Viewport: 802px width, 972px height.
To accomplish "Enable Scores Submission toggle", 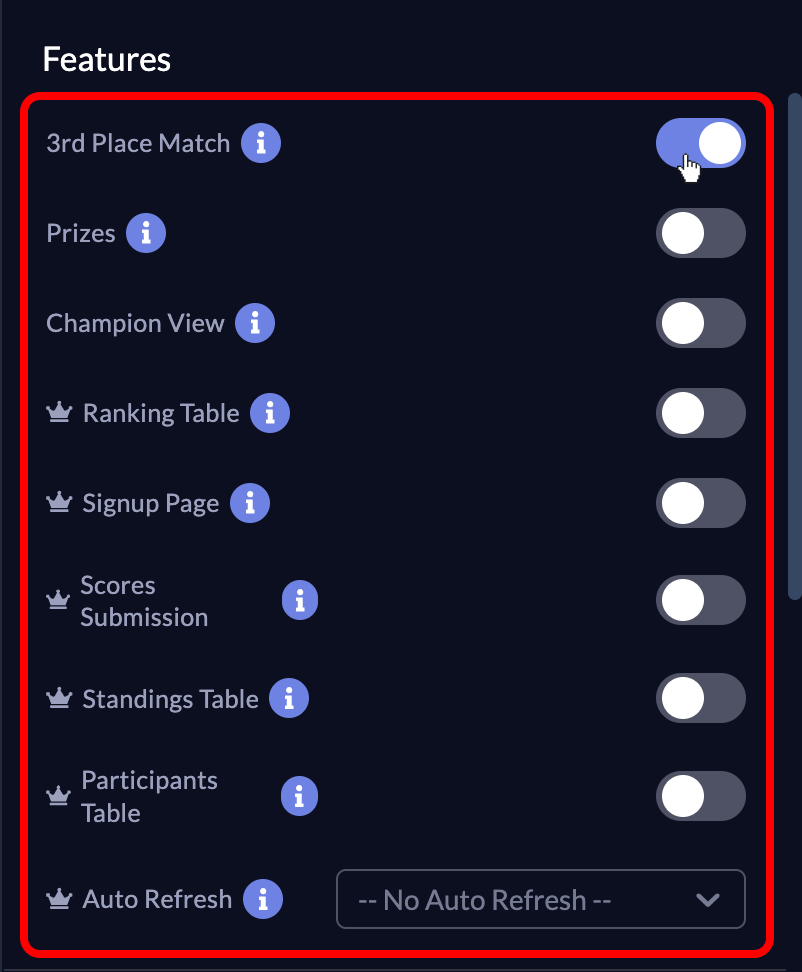I will tap(701, 601).
